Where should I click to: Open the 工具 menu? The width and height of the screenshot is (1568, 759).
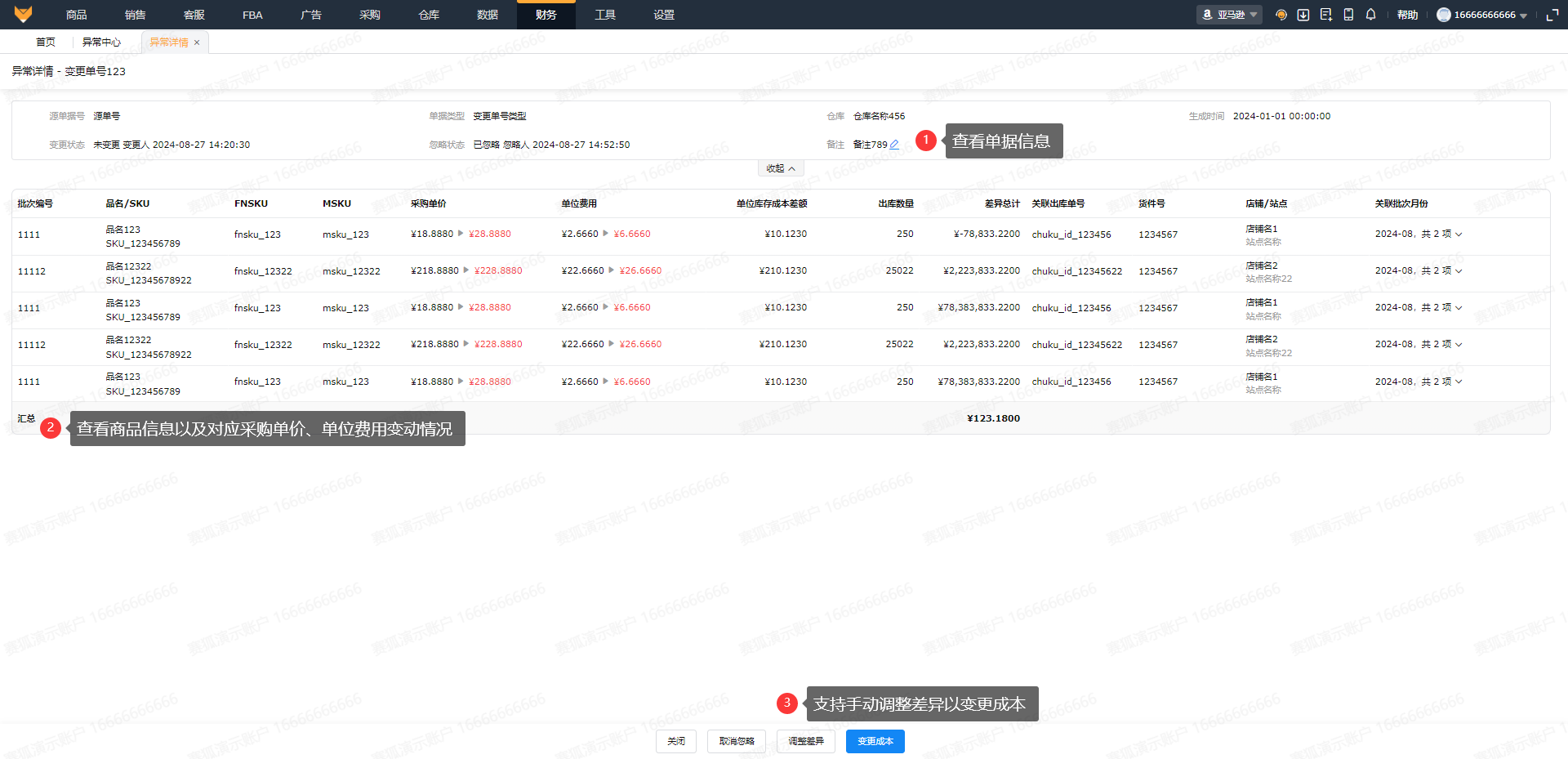click(x=605, y=15)
